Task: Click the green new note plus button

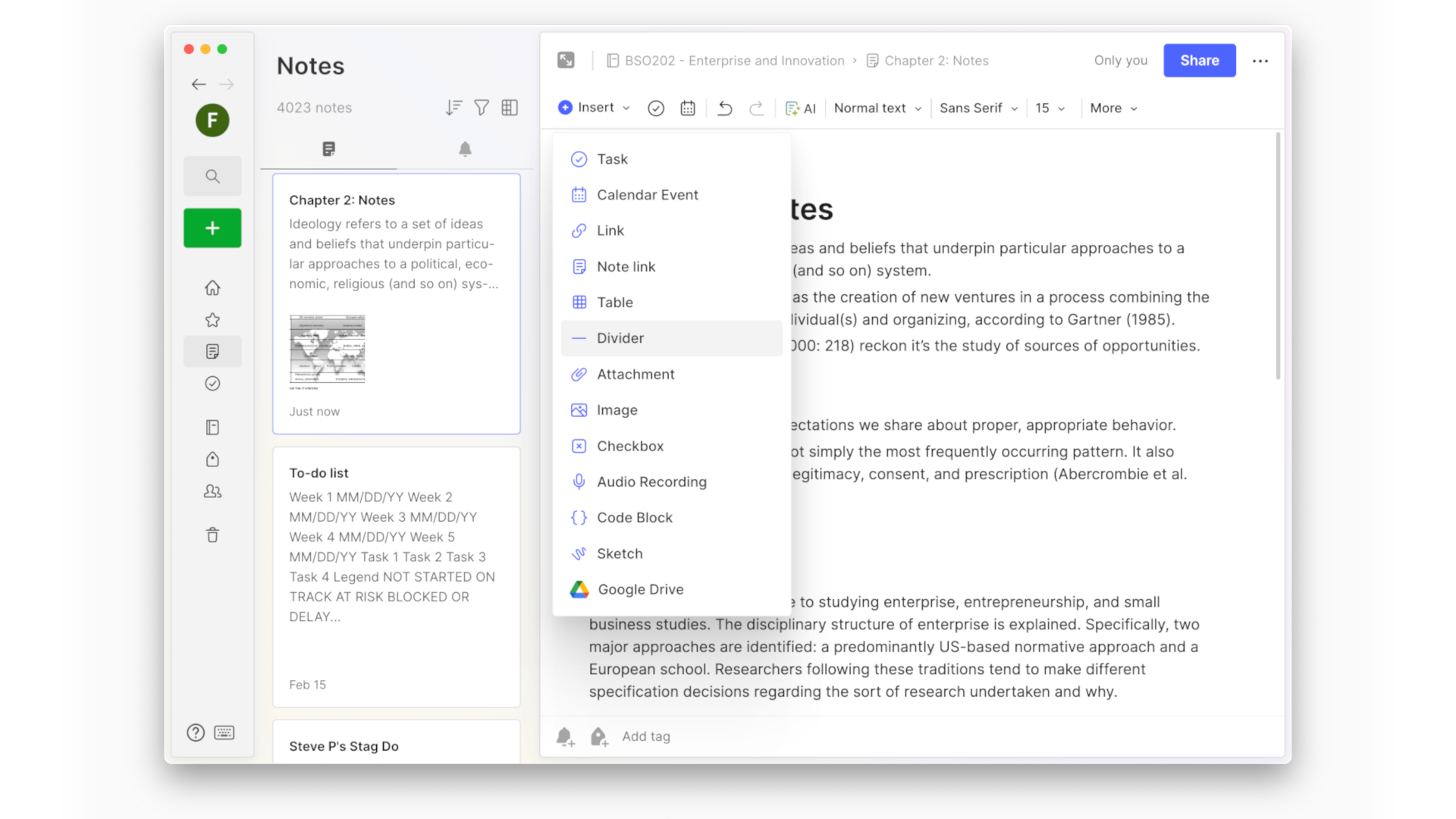Action: [x=212, y=228]
